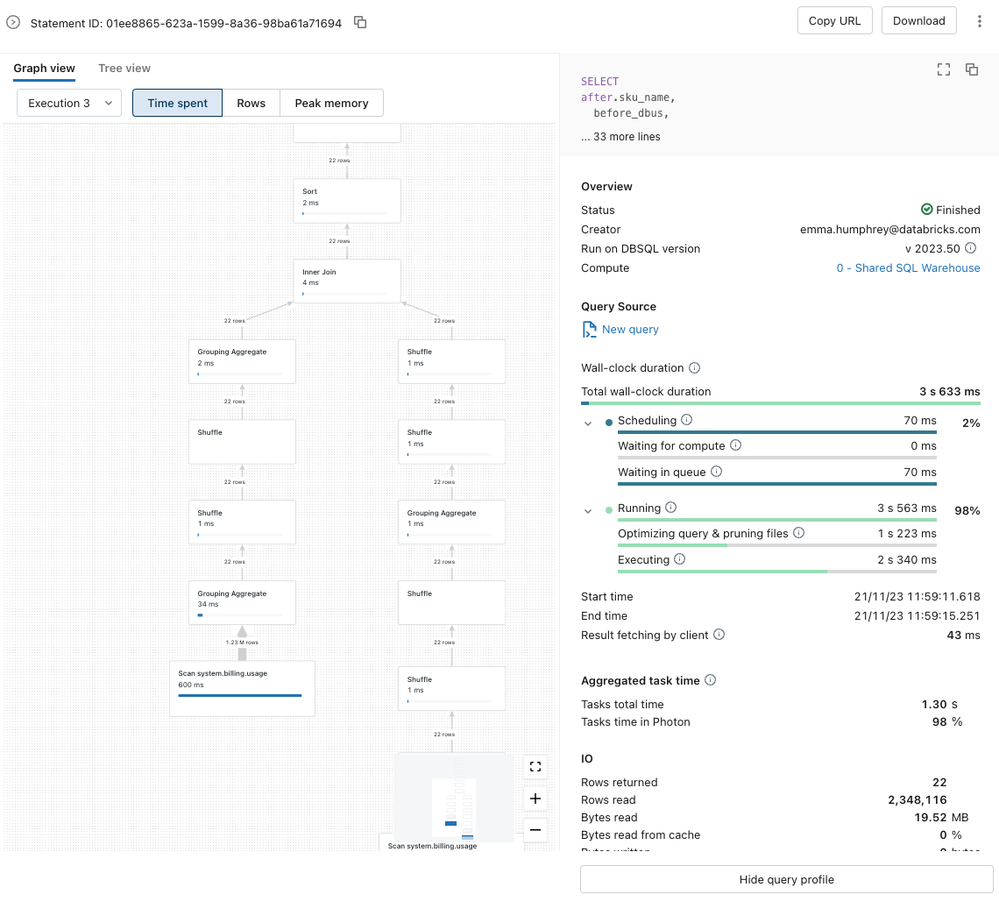The width and height of the screenshot is (999, 903).
Task: Show info for Wall-clock duration
Action: pos(695,368)
